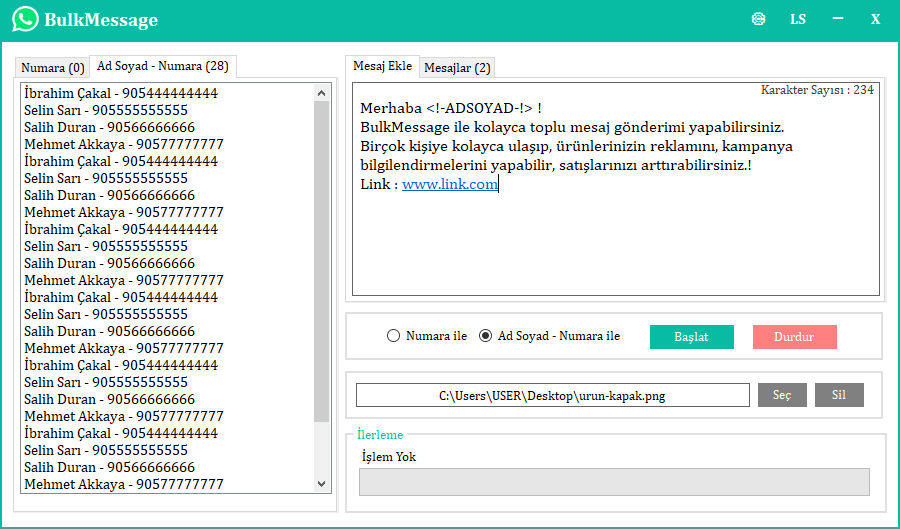Switch to Ad Soyad - Numara (28) tab
Screen dimensions: 900x529
click(162, 66)
